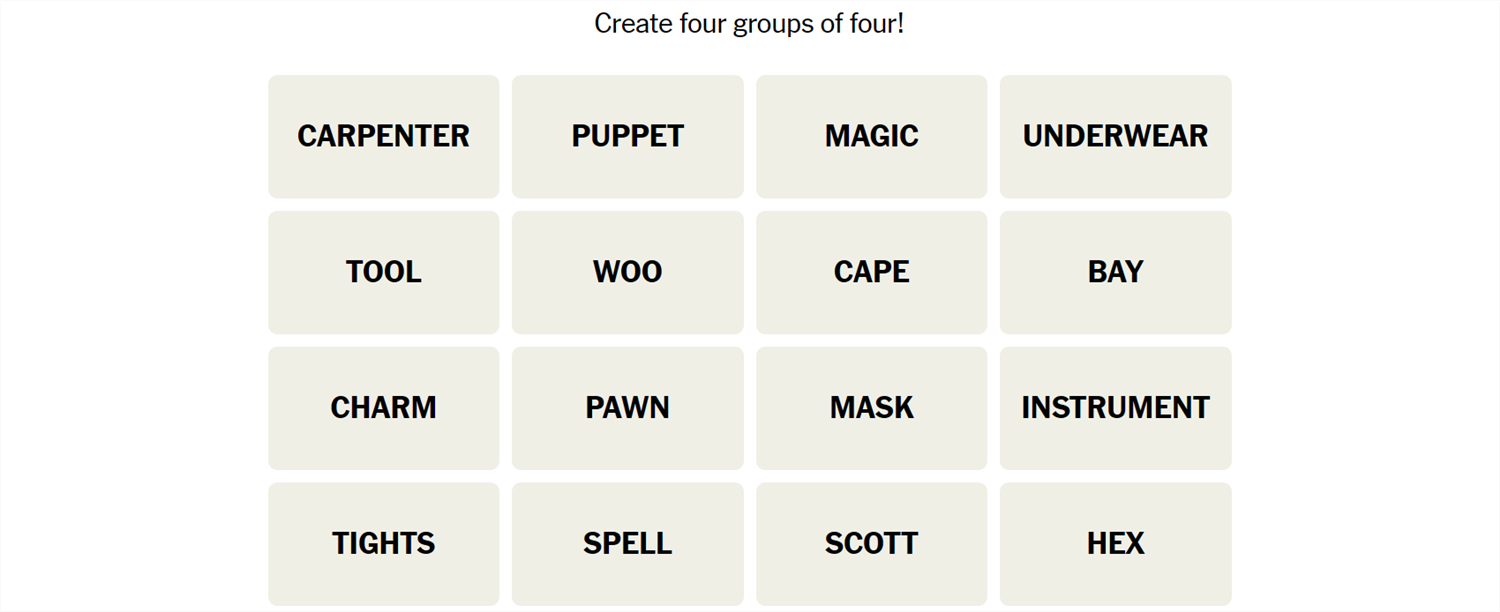Mark the card labeled CARPENTER as selected
1500x612 pixels.
tap(383, 136)
